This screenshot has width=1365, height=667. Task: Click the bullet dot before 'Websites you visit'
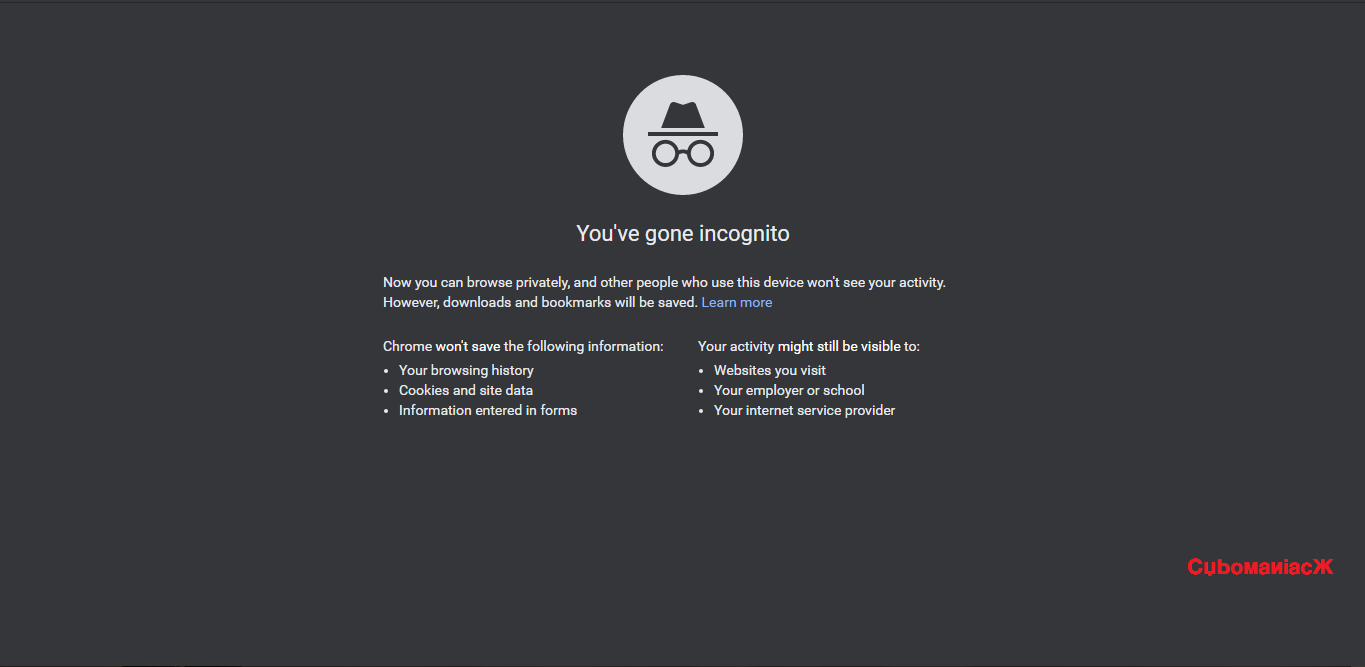[702, 371]
